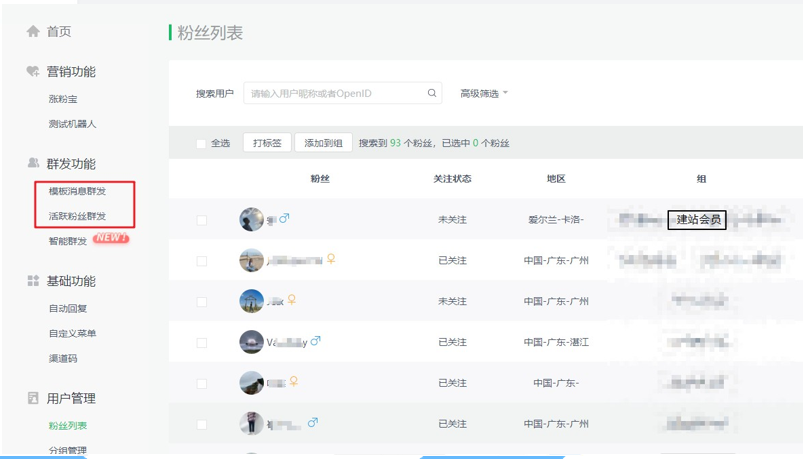Image resolution: width=803 pixels, height=459 pixels.
Task: Click the 营销功能 heart icon
Action: click(33, 72)
